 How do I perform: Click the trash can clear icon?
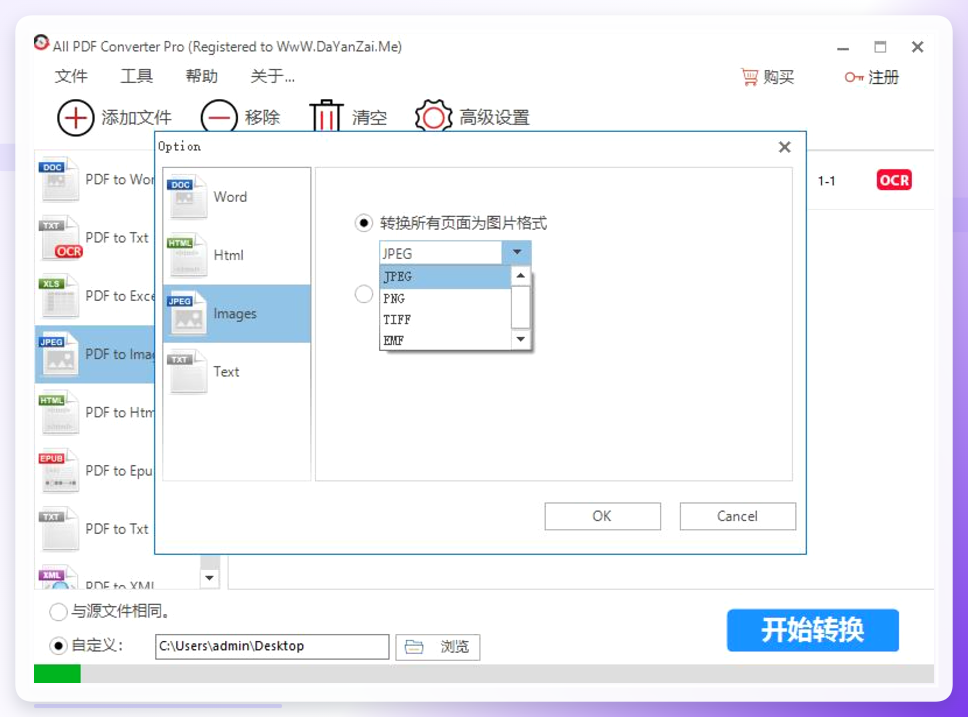326,115
